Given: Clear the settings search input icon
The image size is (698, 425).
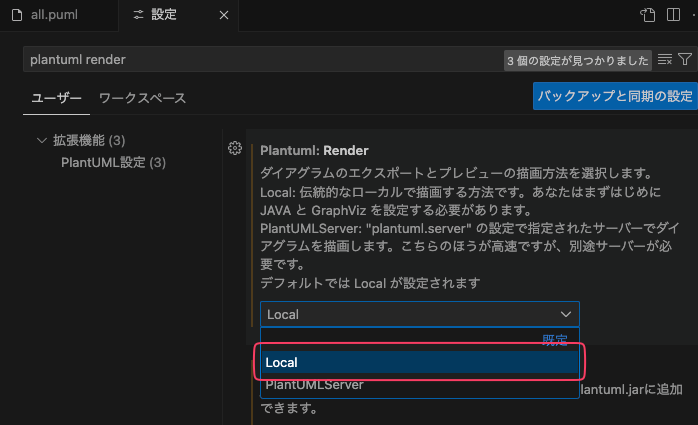Looking at the screenshot, I should 665,59.
